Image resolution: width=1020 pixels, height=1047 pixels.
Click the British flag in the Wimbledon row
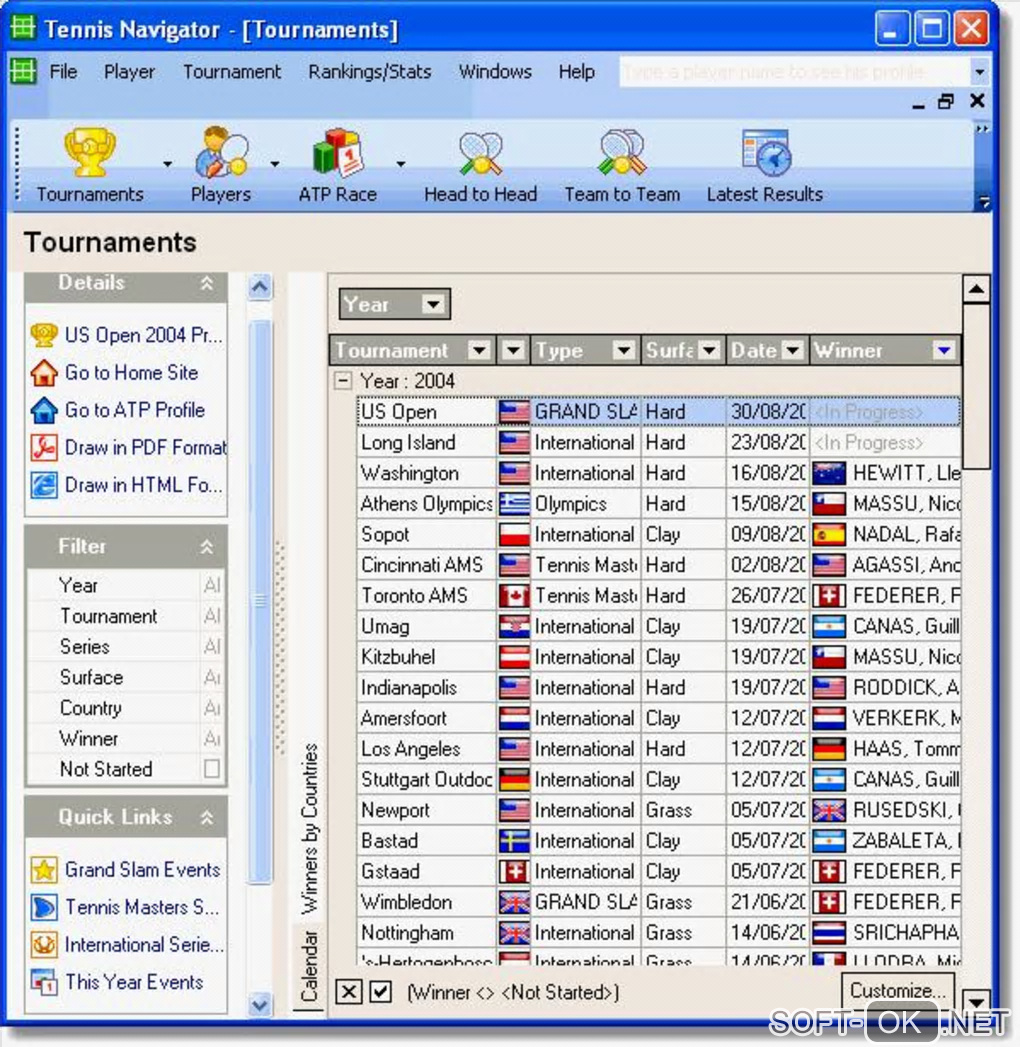coord(514,902)
